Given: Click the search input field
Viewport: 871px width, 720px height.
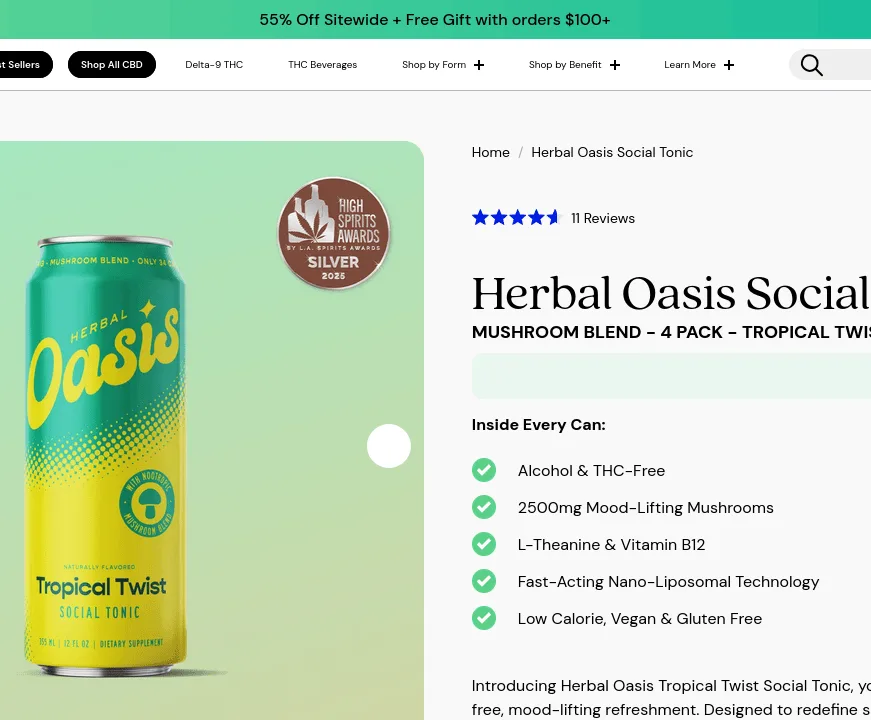Looking at the screenshot, I should coord(830,65).
